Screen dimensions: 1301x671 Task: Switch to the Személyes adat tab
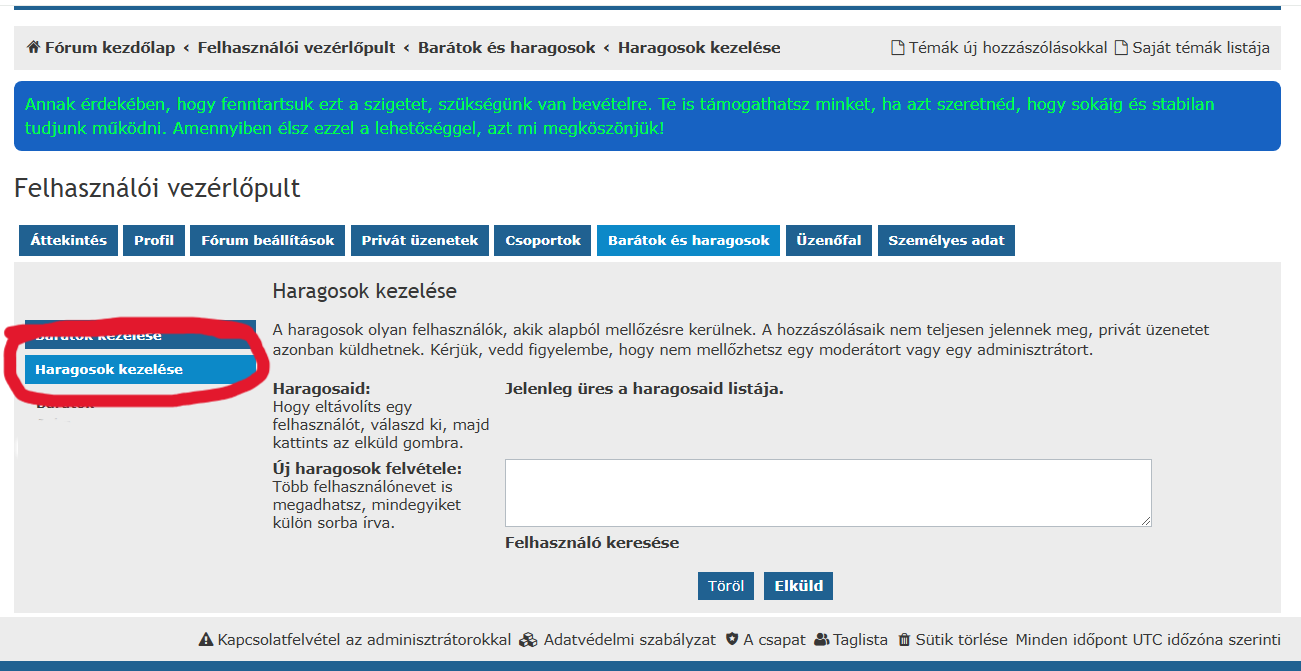point(946,241)
